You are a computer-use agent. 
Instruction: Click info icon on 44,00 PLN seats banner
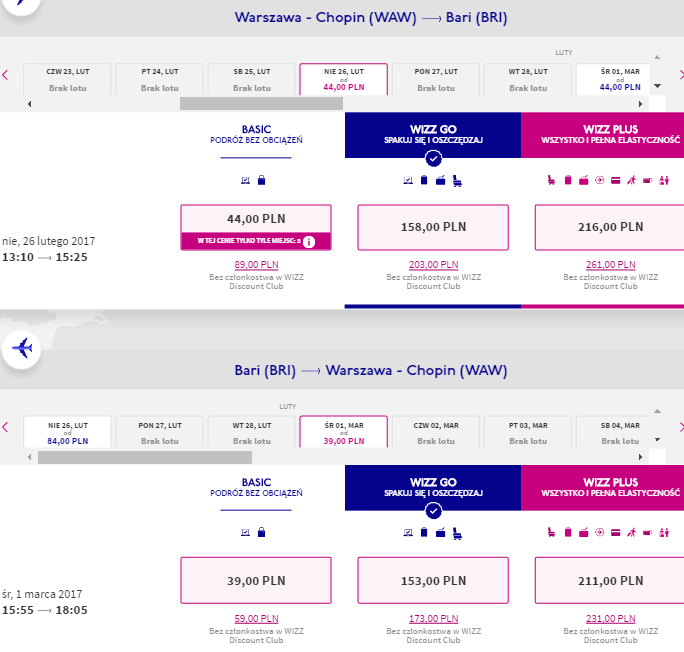click(x=309, y=242)
